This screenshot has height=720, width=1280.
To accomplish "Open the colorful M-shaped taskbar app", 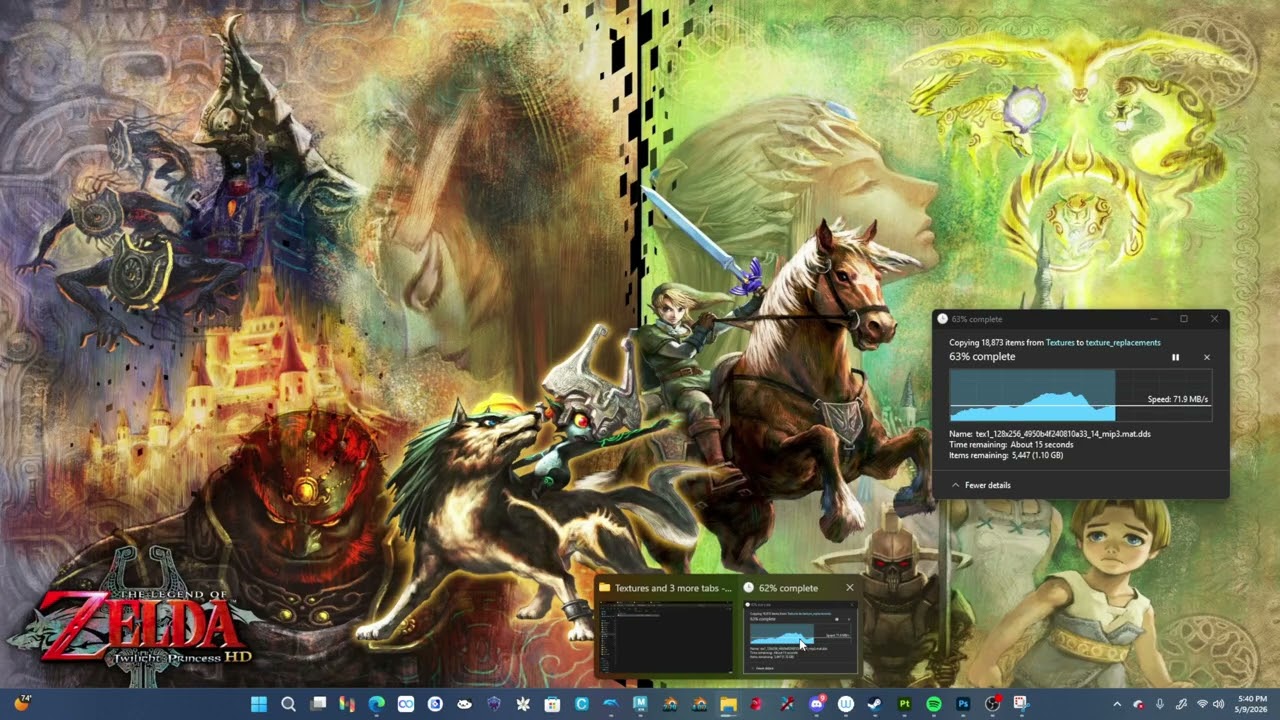I will coord(346,704).
